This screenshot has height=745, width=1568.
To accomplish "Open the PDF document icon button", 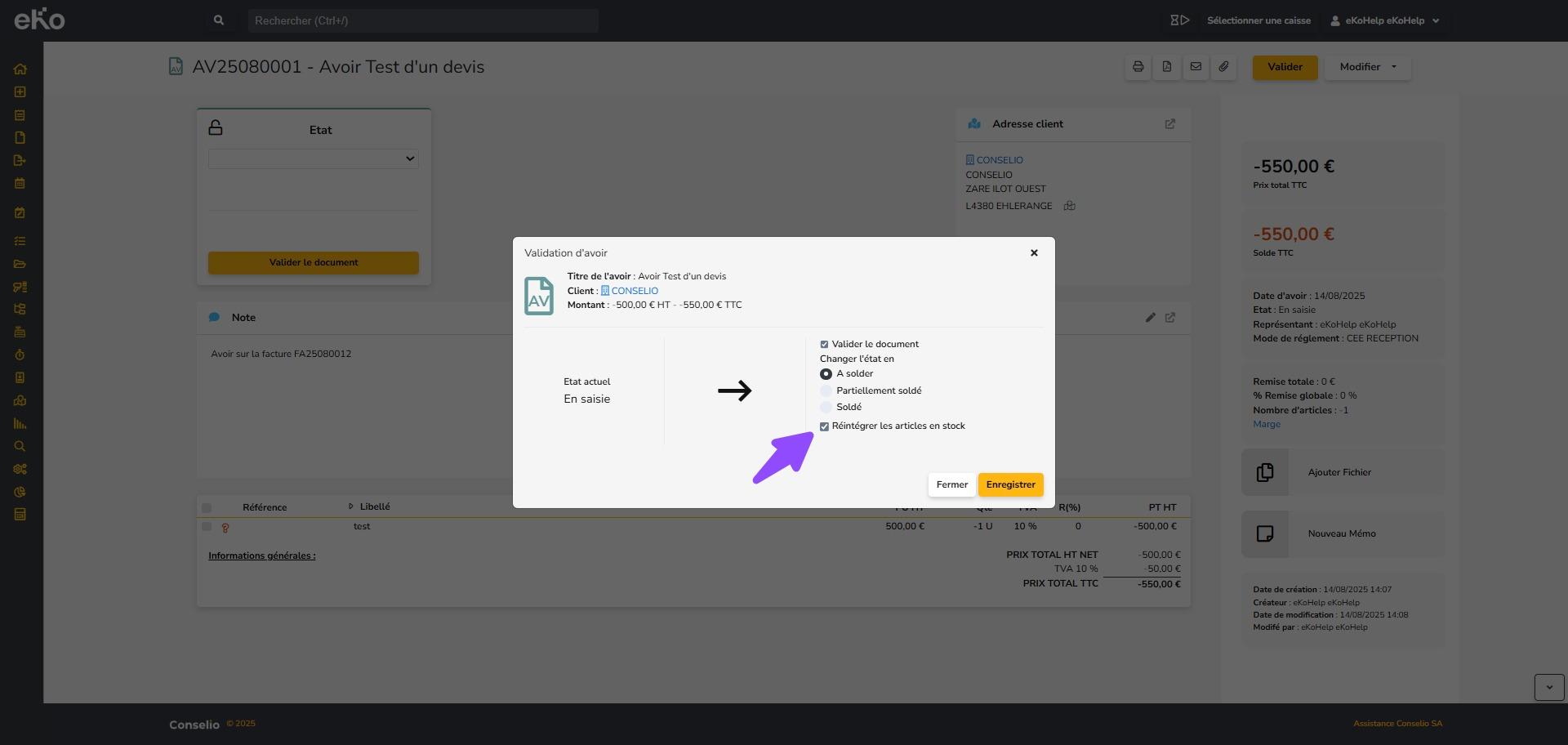I will coord(1167,67).
